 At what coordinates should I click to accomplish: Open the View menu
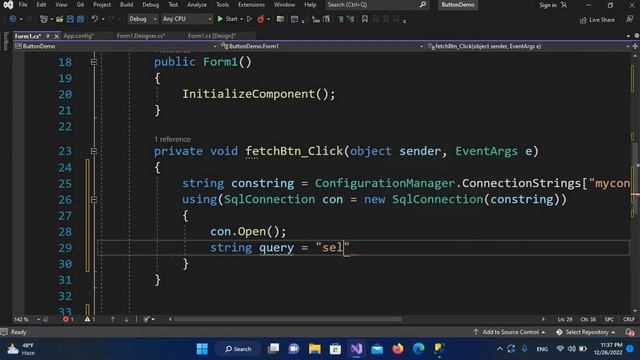(x=61, y=5)
